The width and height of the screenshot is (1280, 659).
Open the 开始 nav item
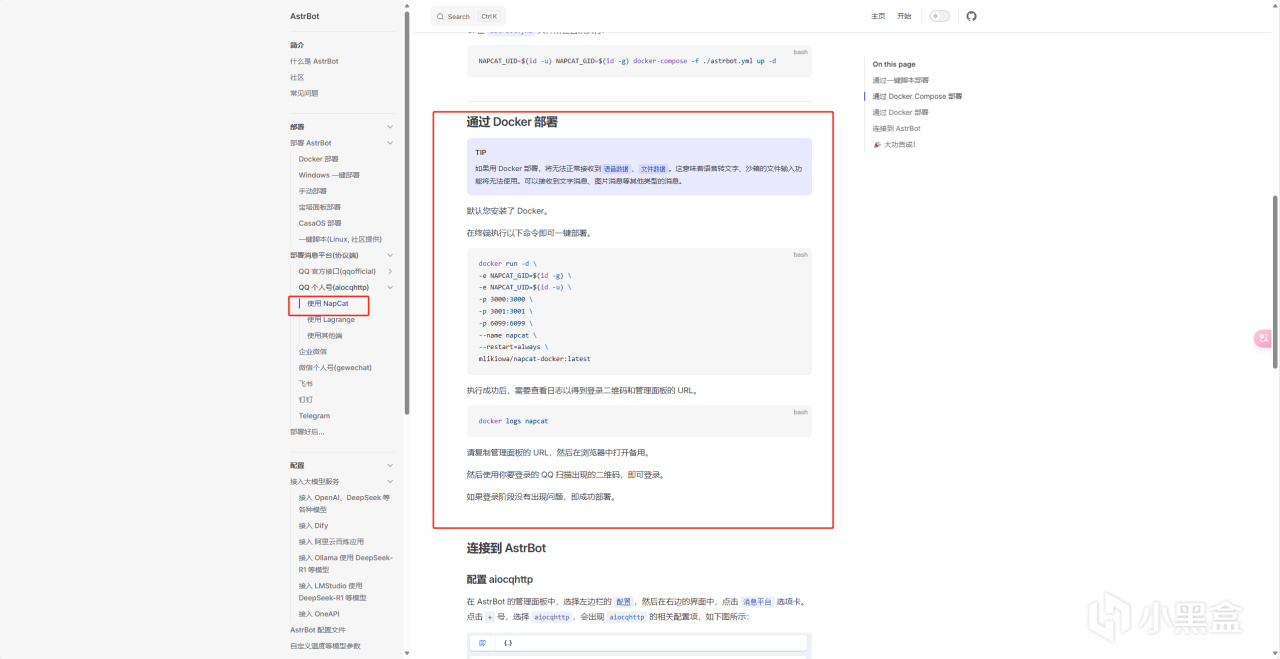(904, 16)
